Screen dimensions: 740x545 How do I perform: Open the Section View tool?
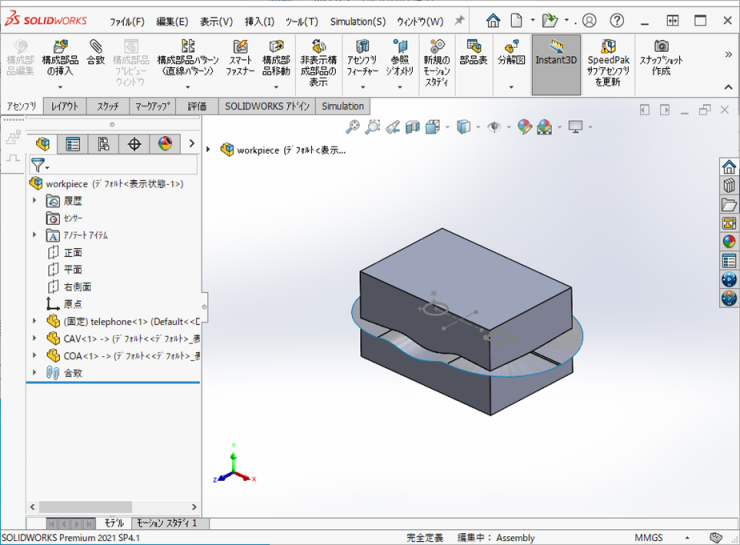413,127
